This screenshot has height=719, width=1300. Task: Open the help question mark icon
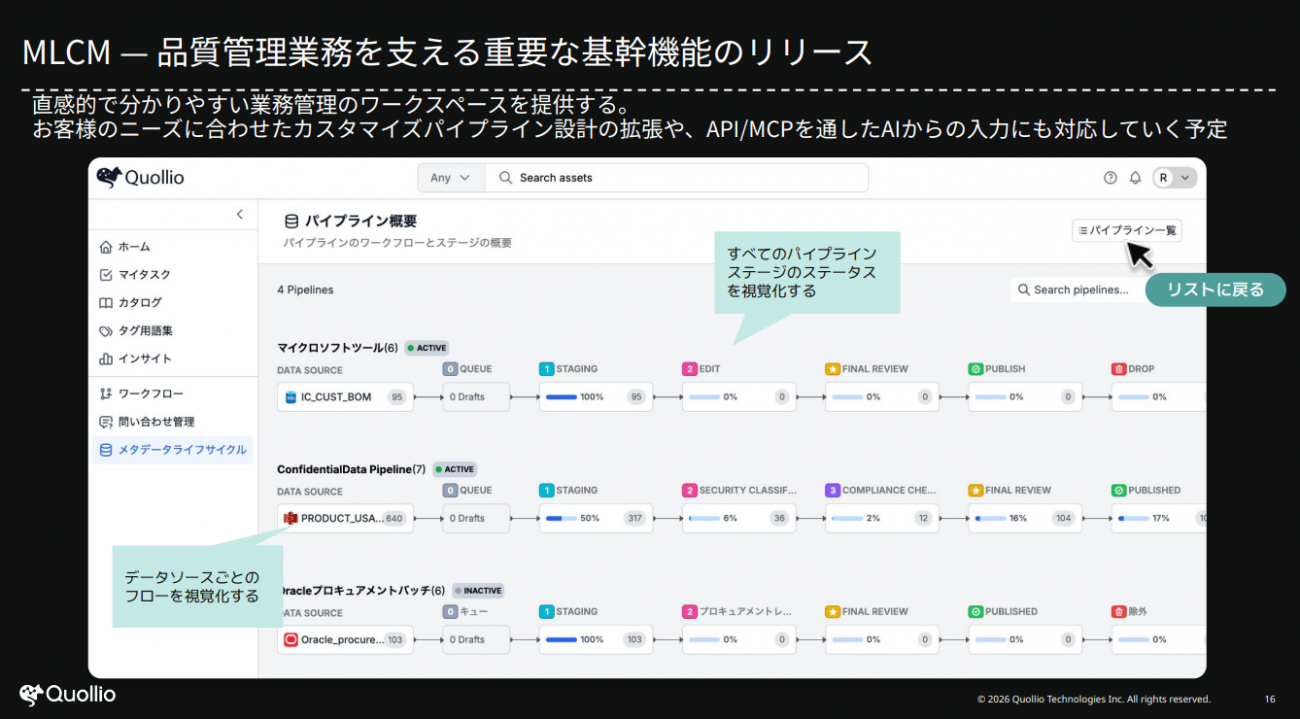pyautogui.click(x=1110, y=178)
